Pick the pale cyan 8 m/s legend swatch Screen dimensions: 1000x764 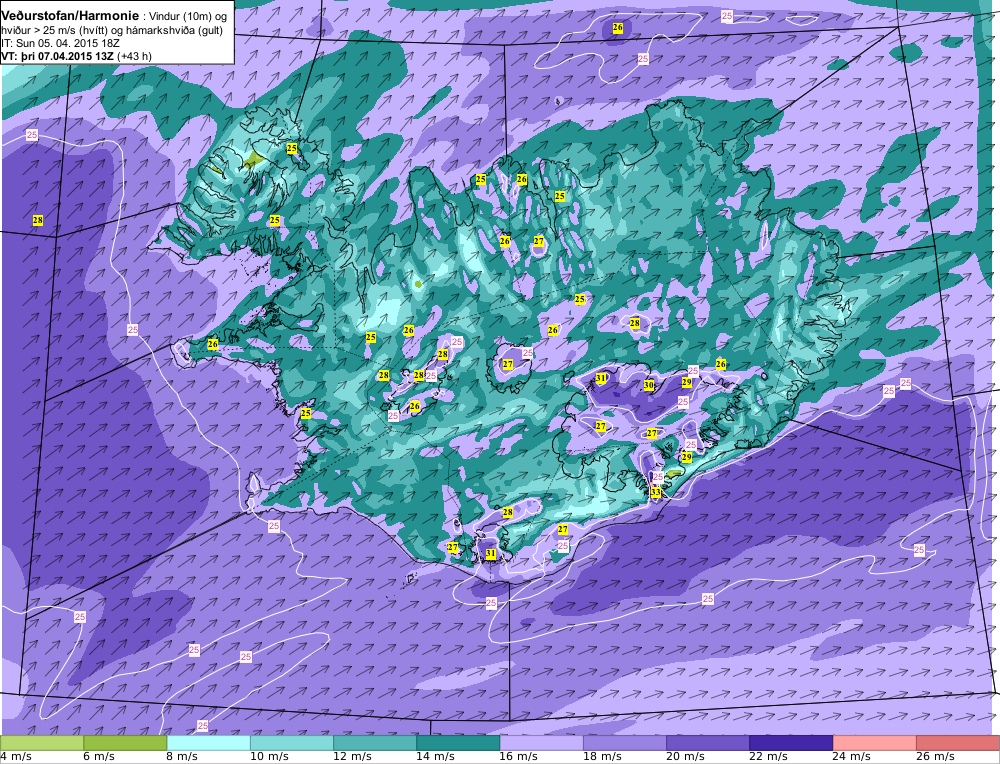click(209, 742)
